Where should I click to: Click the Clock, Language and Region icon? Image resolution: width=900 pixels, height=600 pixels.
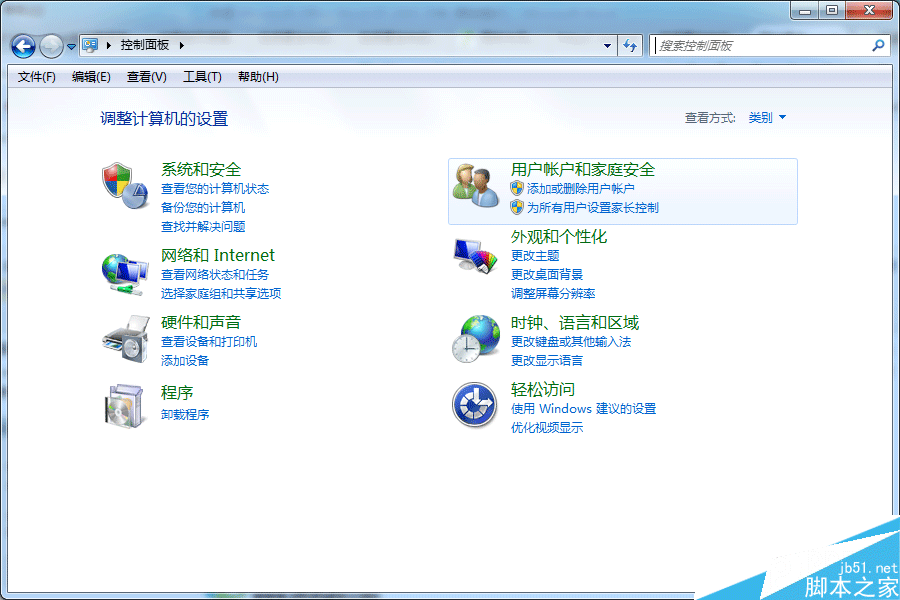pos(475,339)
